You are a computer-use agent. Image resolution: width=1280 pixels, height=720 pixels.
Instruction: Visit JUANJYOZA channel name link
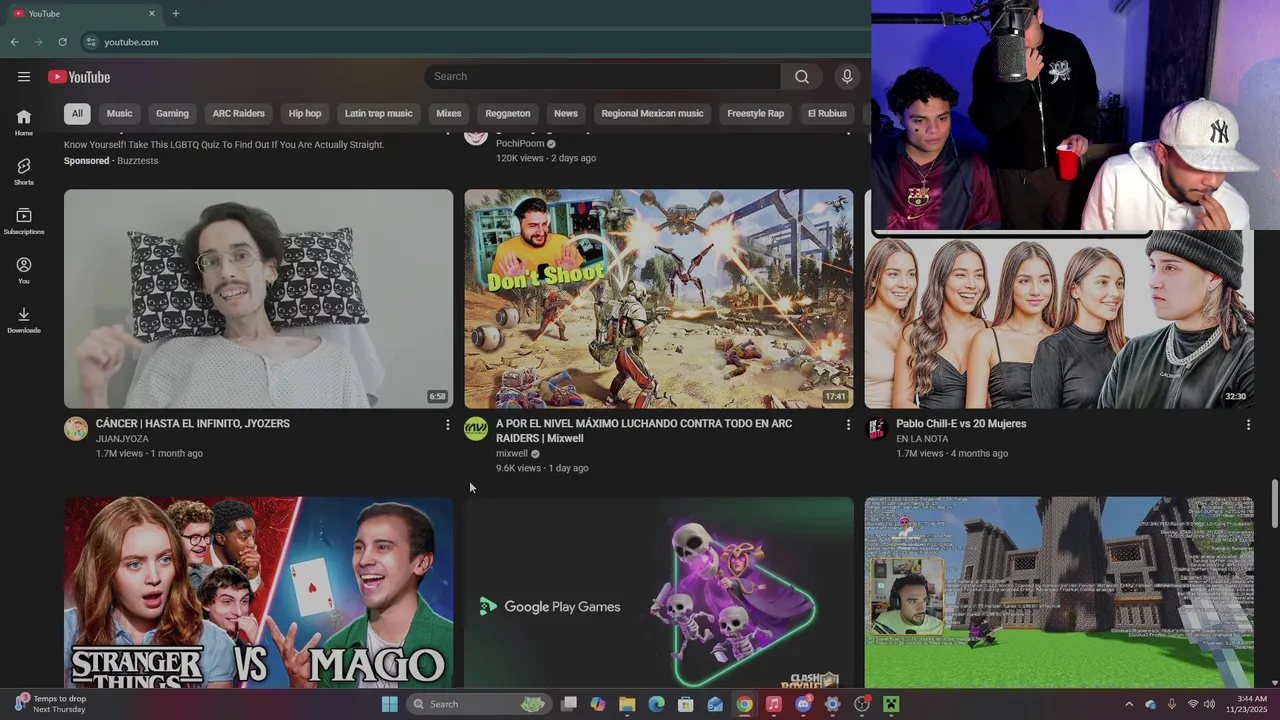click(x=122, y=439)
